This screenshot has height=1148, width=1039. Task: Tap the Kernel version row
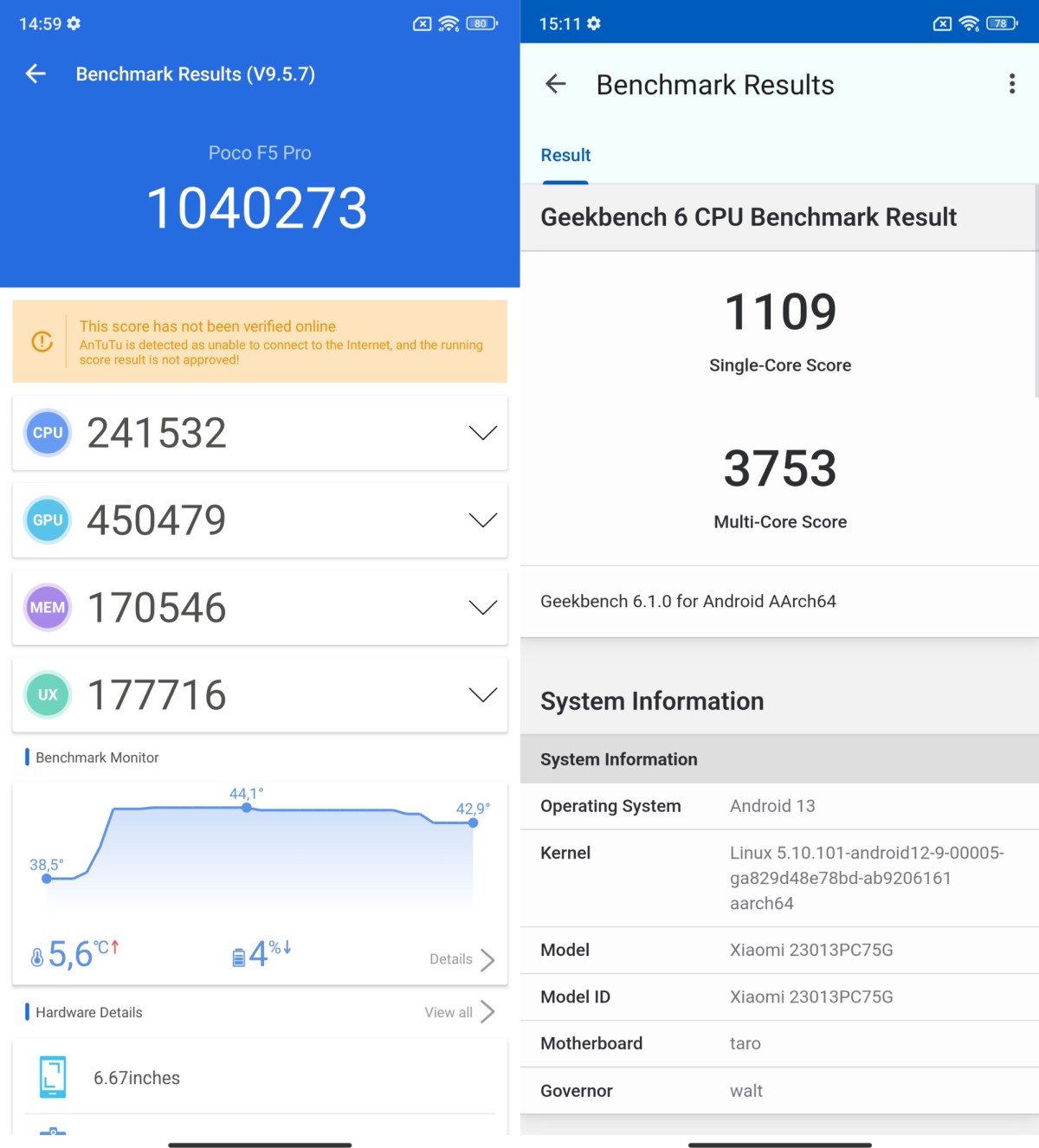tap(779, 878)
